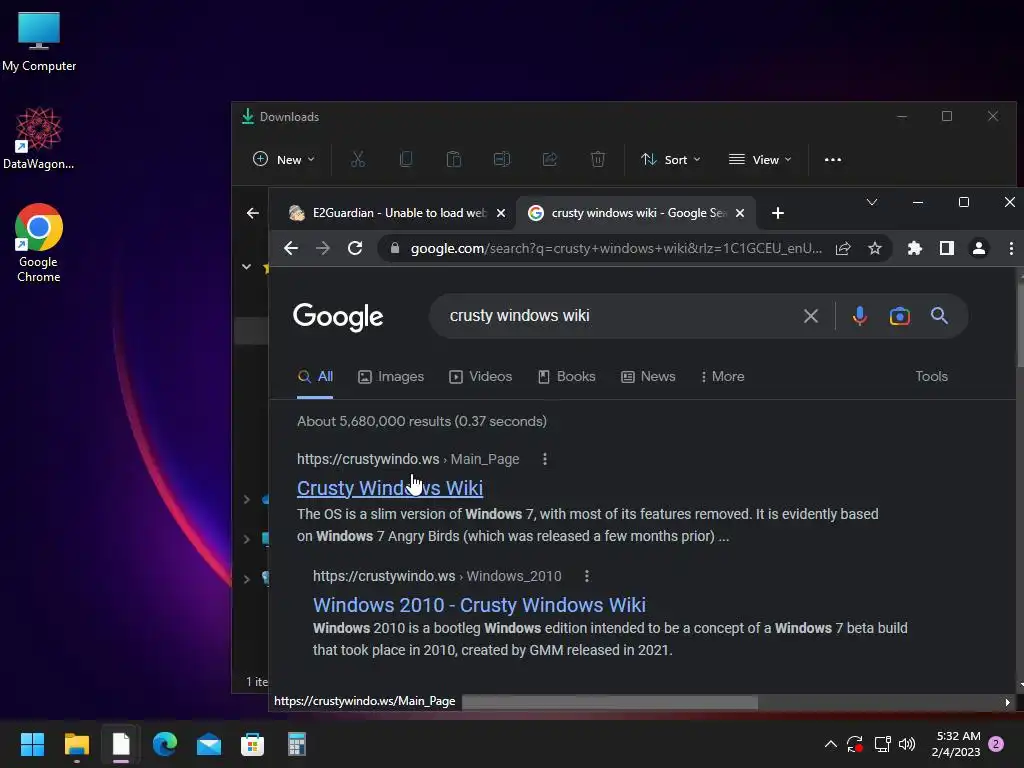
Task: Click the Share icon in Downloads toolbar
Action: click(550, 159)
